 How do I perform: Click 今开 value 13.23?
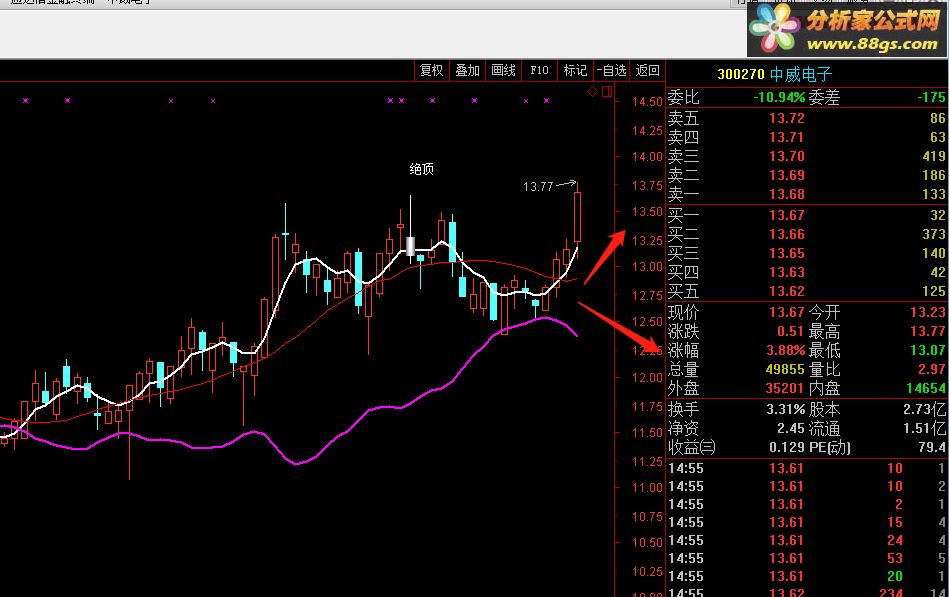(x=928, y=312)
